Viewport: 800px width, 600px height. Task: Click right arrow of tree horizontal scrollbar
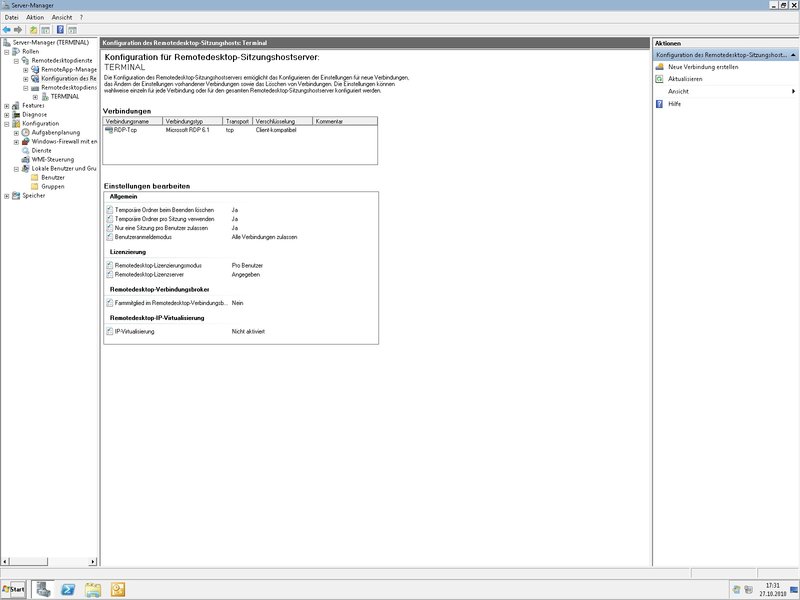click(93, 562)
